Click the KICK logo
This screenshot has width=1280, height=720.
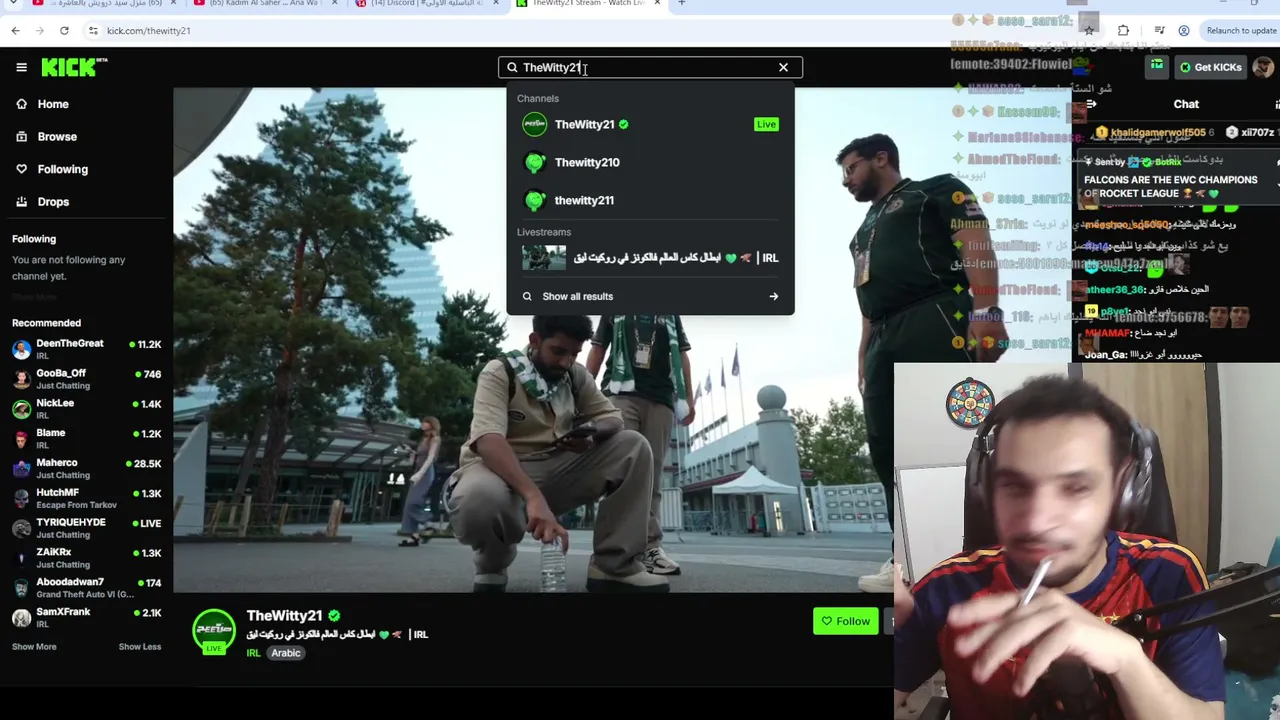tap(74, 67)
